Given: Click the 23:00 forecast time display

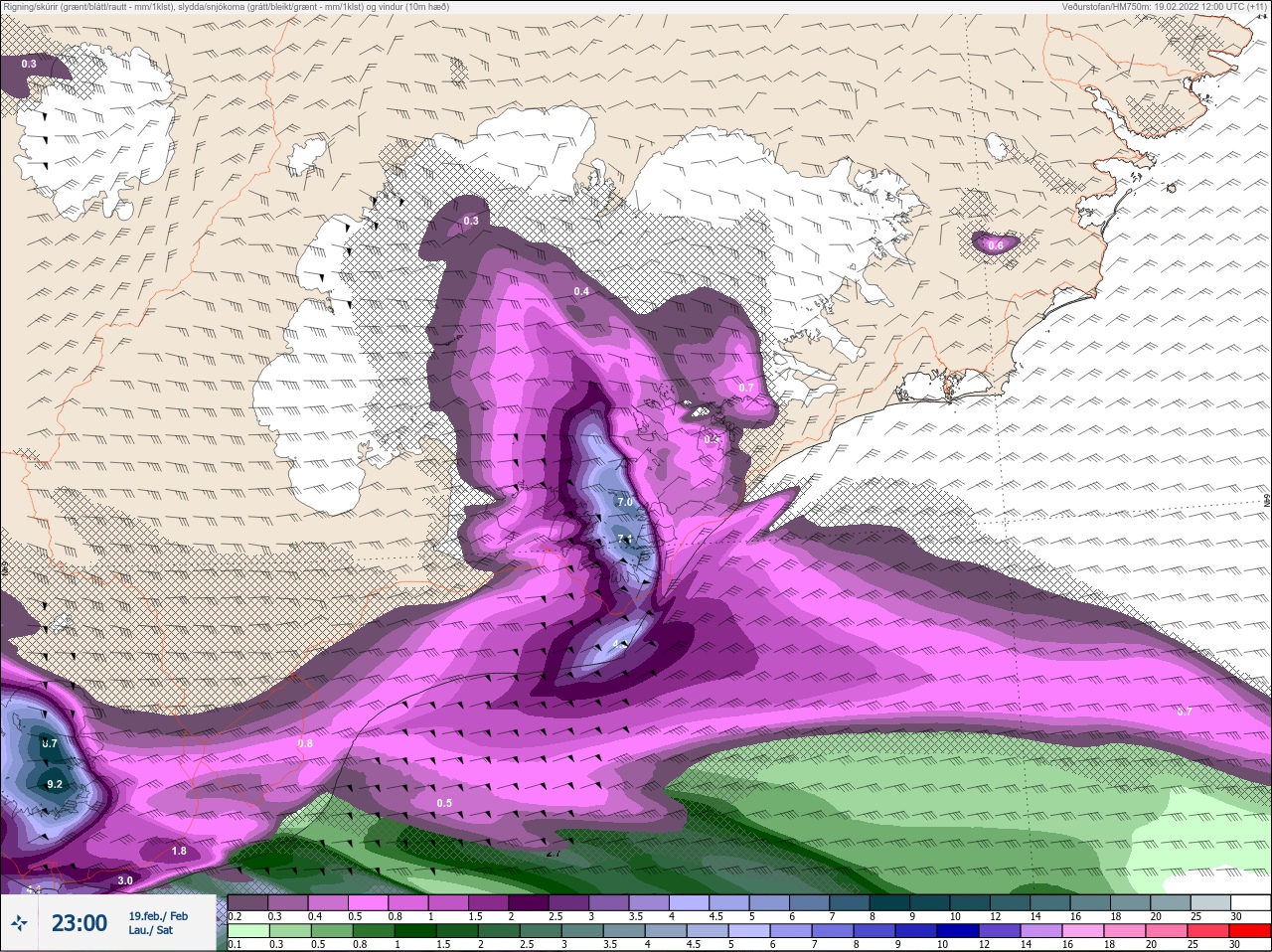Looking at the screenshot, I should (x=79, y=923).
